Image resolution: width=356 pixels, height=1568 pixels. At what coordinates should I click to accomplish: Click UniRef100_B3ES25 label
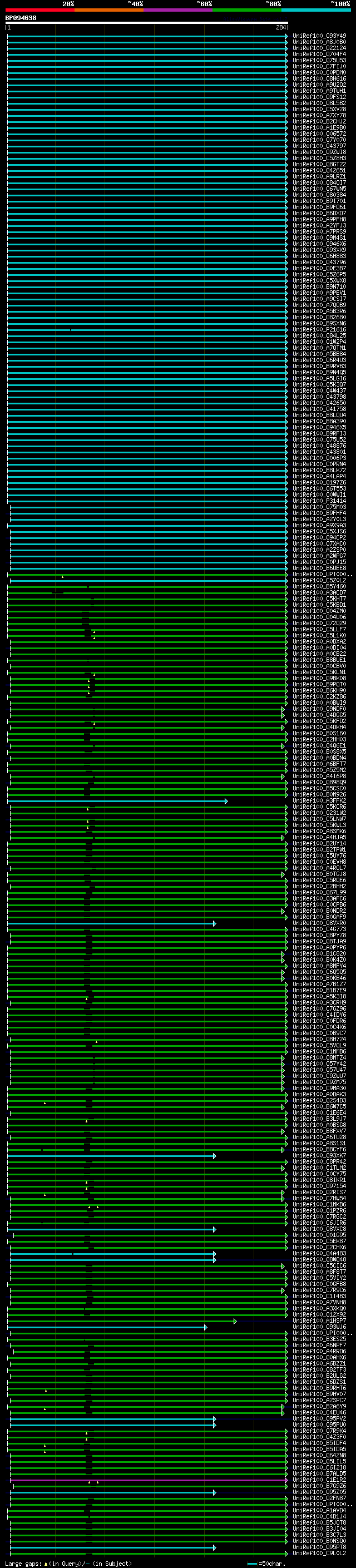(x=319, y=1340)
